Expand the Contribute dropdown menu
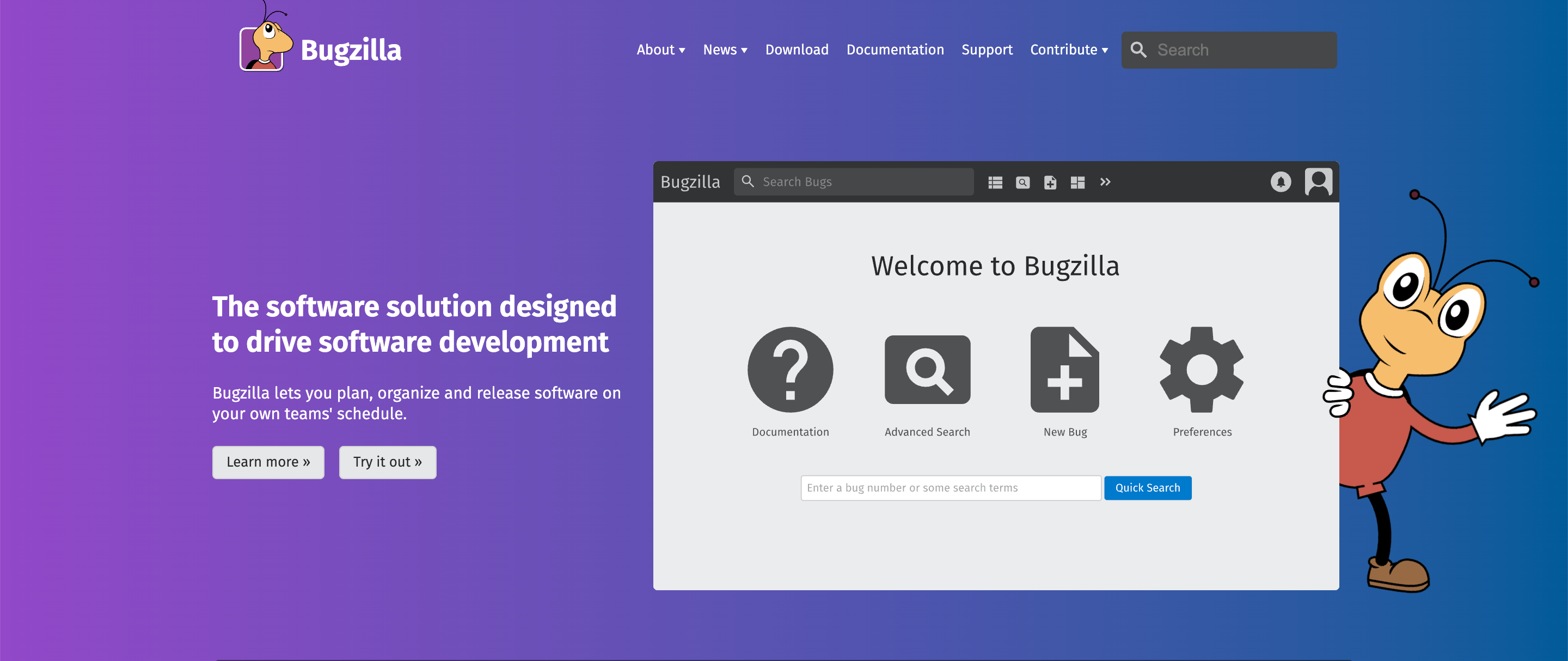1568x661 pixels. click(x=1069, y=50)
